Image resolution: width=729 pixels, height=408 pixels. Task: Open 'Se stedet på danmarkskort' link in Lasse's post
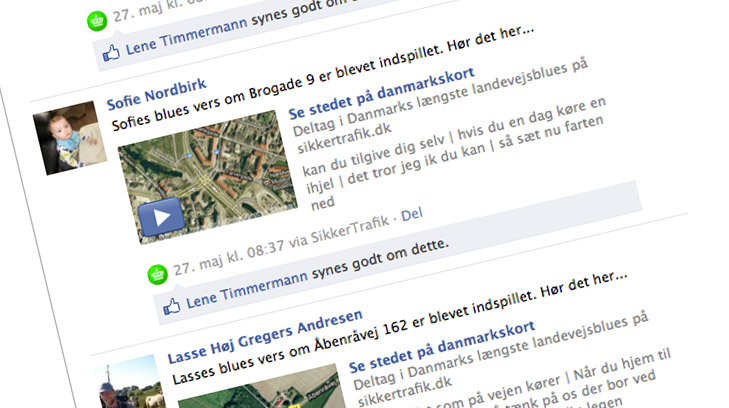coord(442,347)
